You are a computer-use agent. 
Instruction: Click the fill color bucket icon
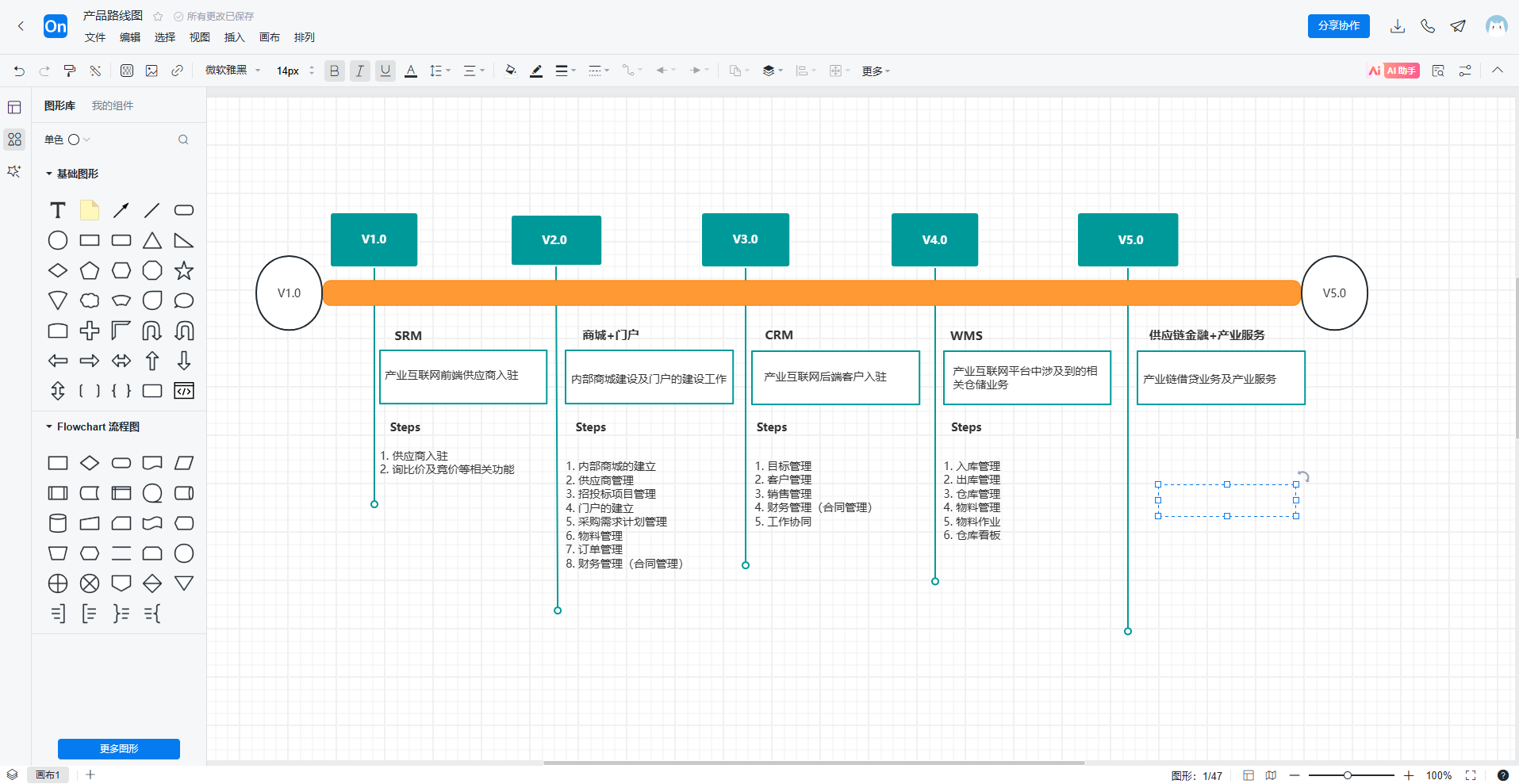(x=510, y=71)
